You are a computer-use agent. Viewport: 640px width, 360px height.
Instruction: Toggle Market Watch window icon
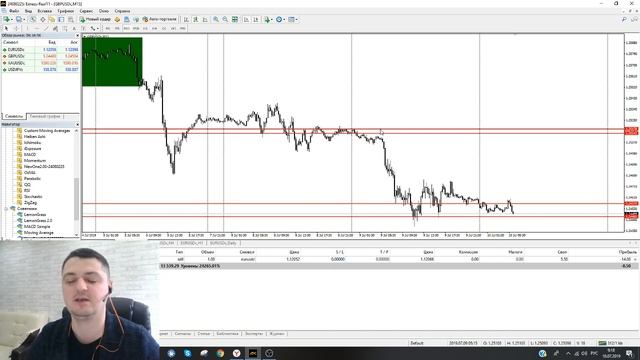[33, 19]
